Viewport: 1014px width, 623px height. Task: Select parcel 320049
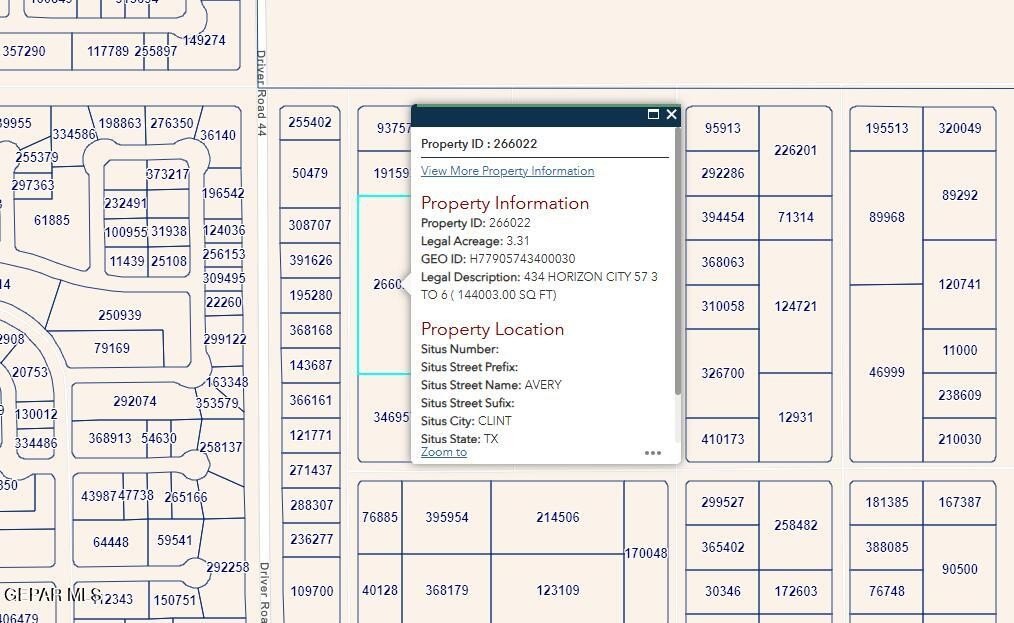click(x=960, y=128)
